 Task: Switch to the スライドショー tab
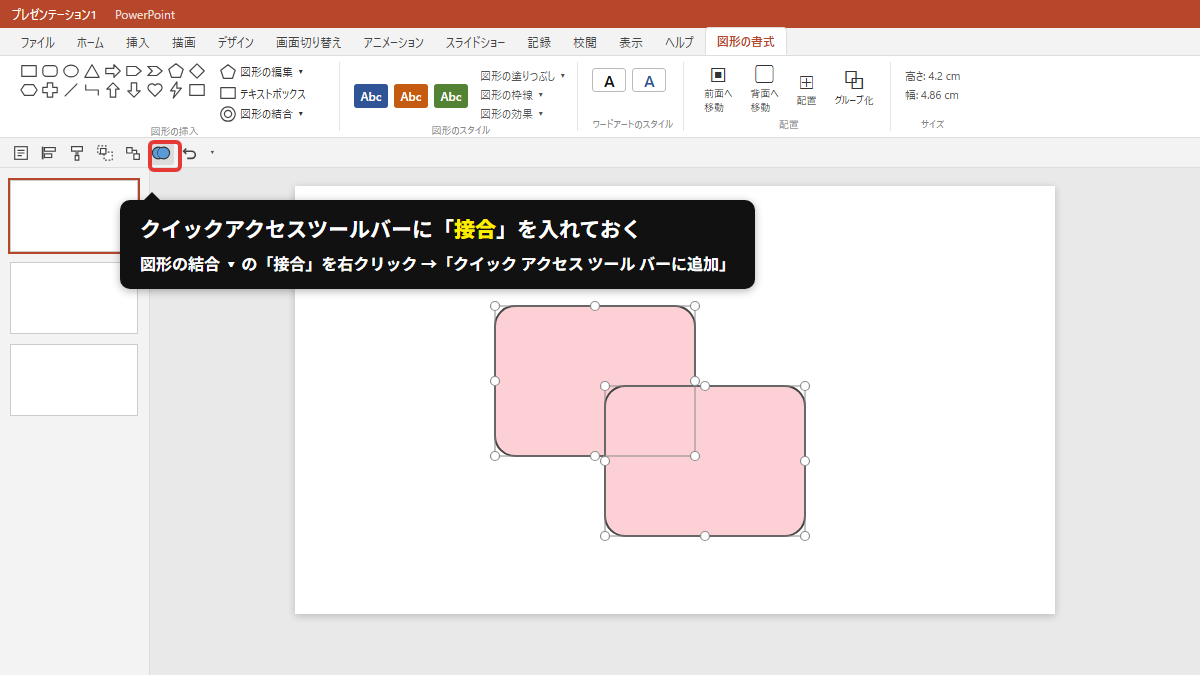tap(476, 42)
